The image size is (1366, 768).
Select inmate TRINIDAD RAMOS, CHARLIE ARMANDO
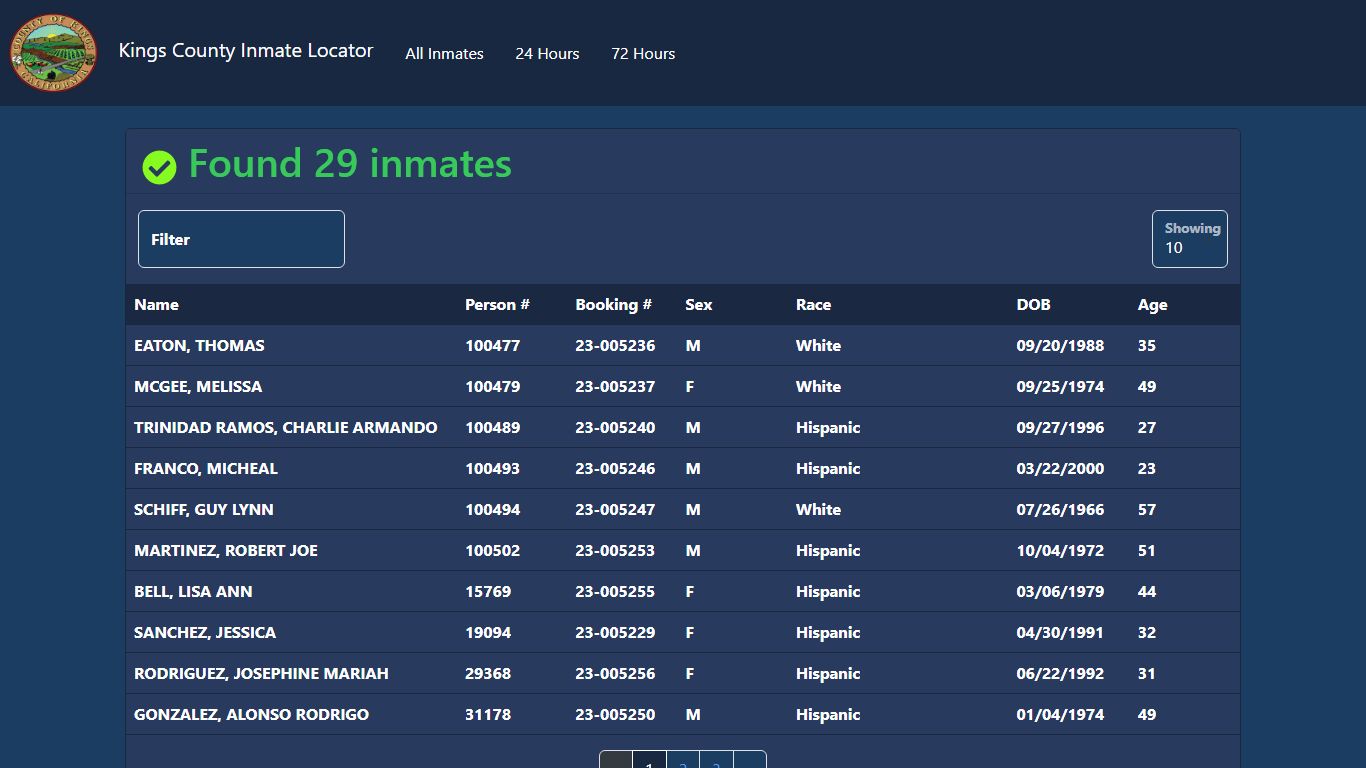[286, 428]
